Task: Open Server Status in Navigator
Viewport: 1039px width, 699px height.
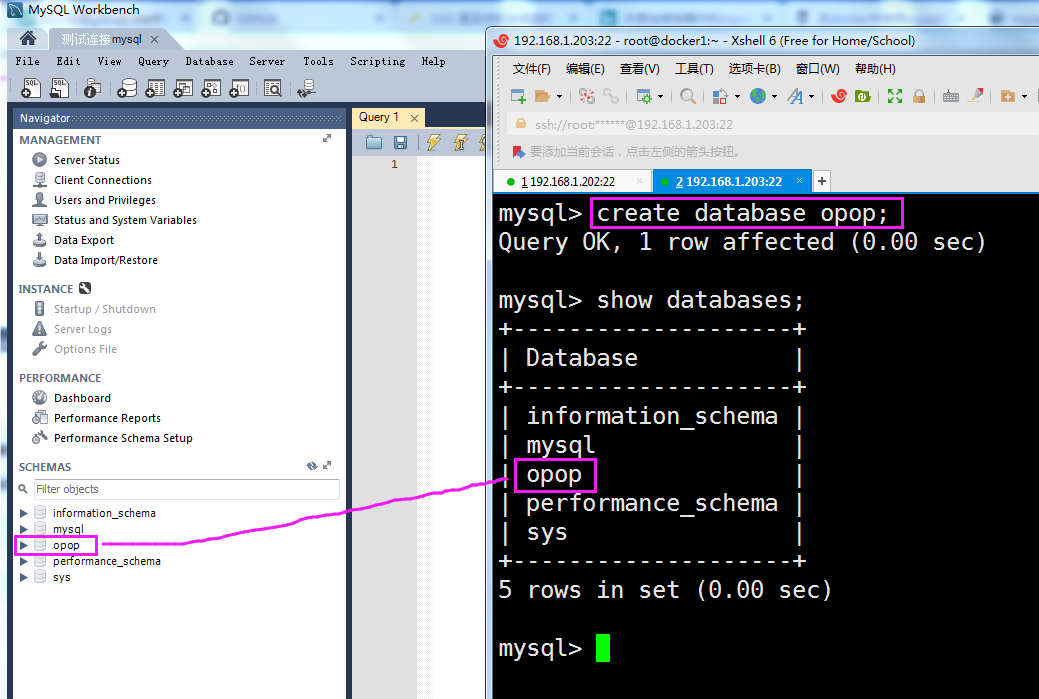Action: click(87, 160)
